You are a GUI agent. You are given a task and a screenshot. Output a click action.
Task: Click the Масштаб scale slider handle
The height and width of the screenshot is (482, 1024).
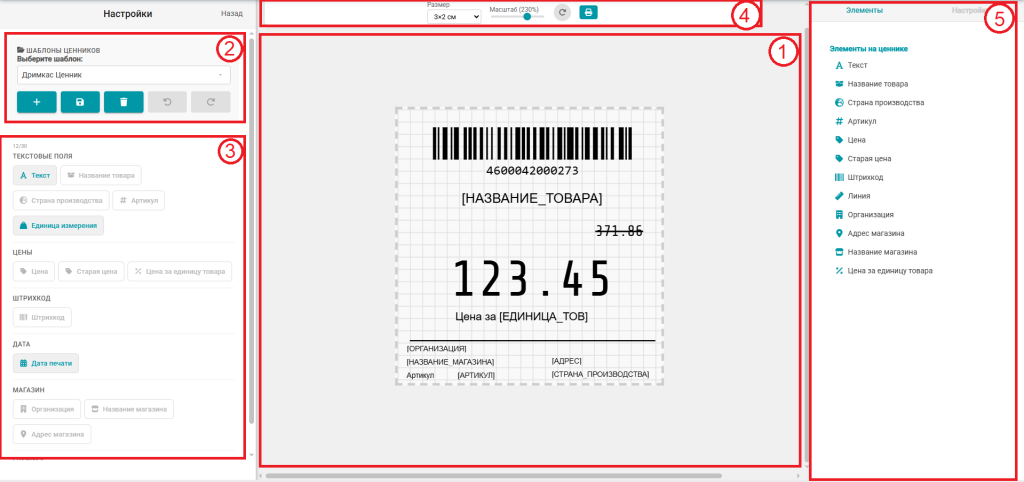point(527,16)
